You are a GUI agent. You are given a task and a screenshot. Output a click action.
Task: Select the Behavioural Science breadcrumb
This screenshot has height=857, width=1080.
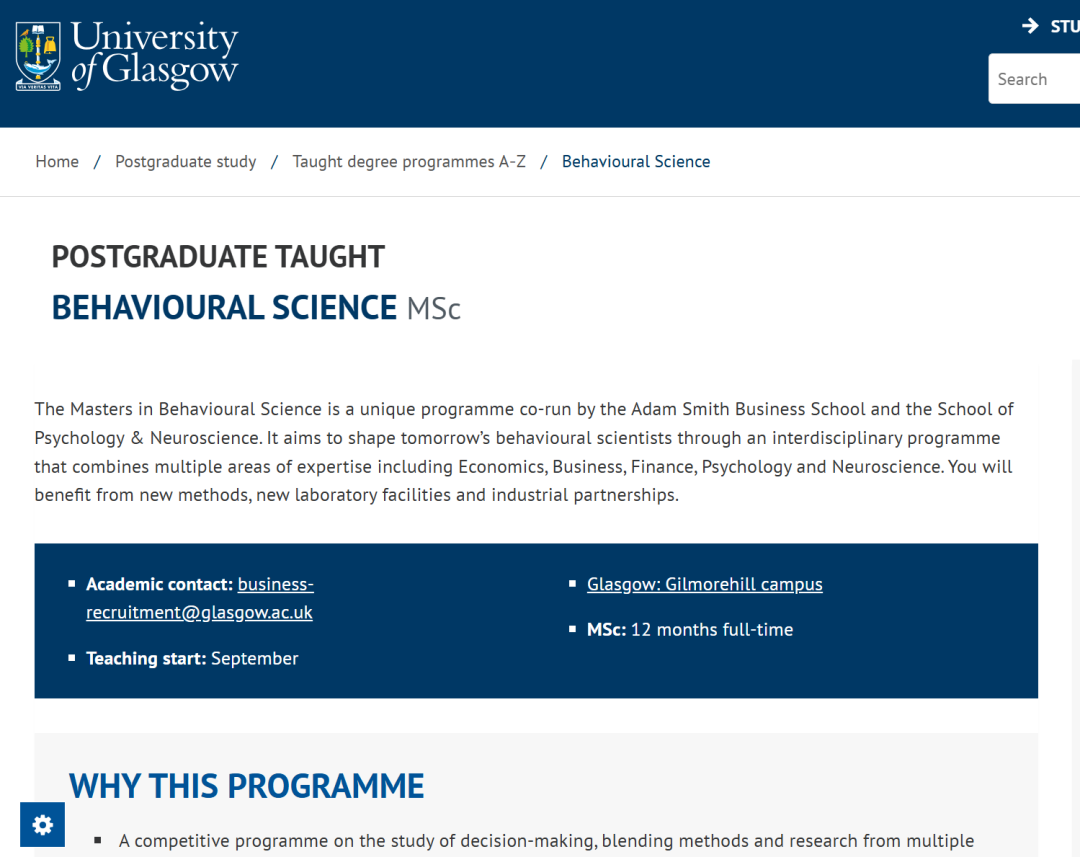(636, 161)
